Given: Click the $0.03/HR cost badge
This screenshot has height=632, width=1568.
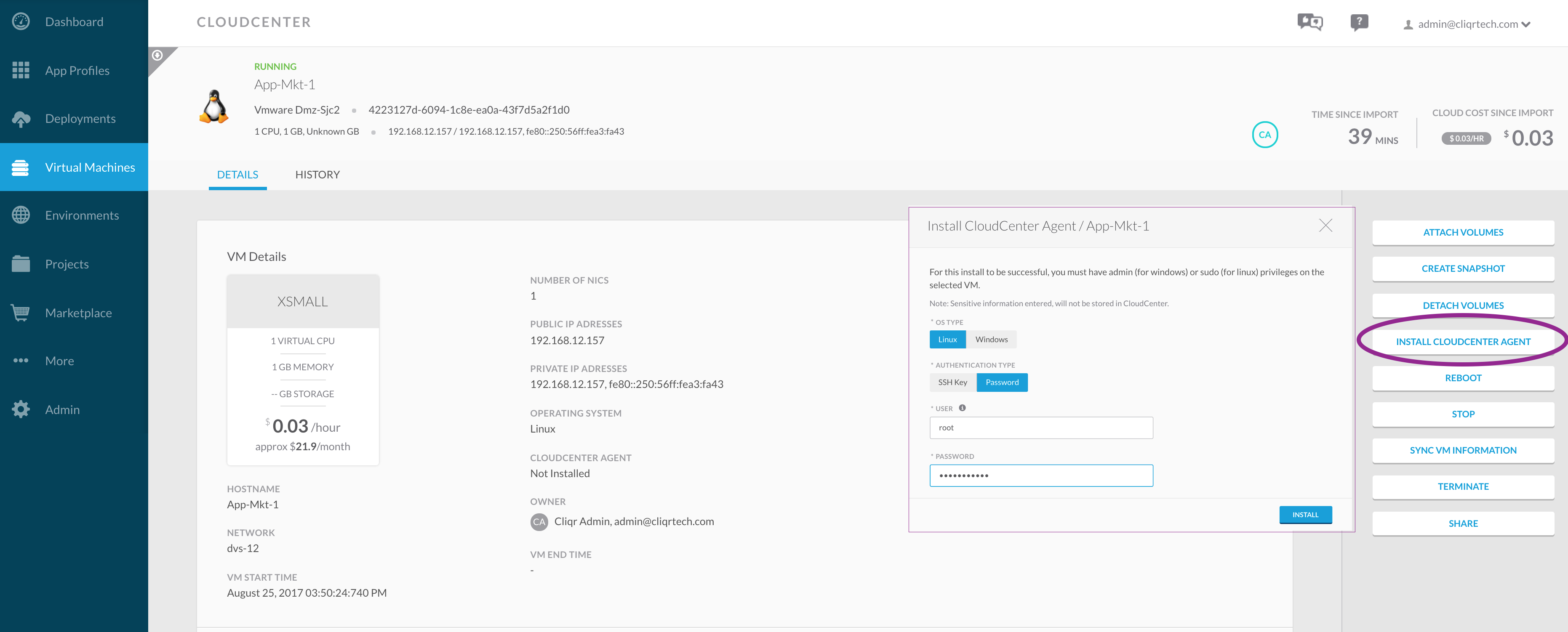Looking at the screenshot, I should 1466,139.
